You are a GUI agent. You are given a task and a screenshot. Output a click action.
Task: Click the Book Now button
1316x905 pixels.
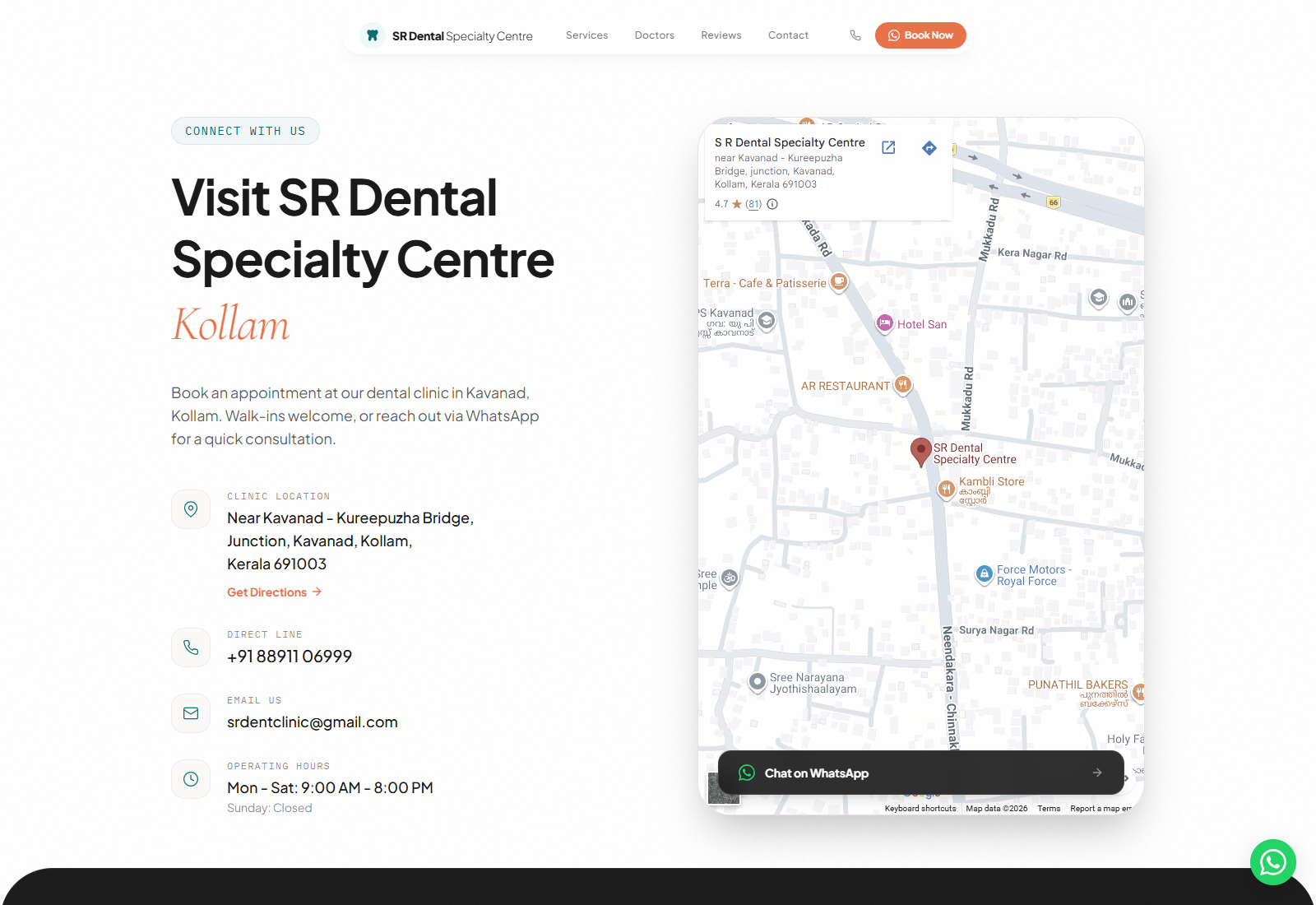pyautogui.click(x=920, y=35)
